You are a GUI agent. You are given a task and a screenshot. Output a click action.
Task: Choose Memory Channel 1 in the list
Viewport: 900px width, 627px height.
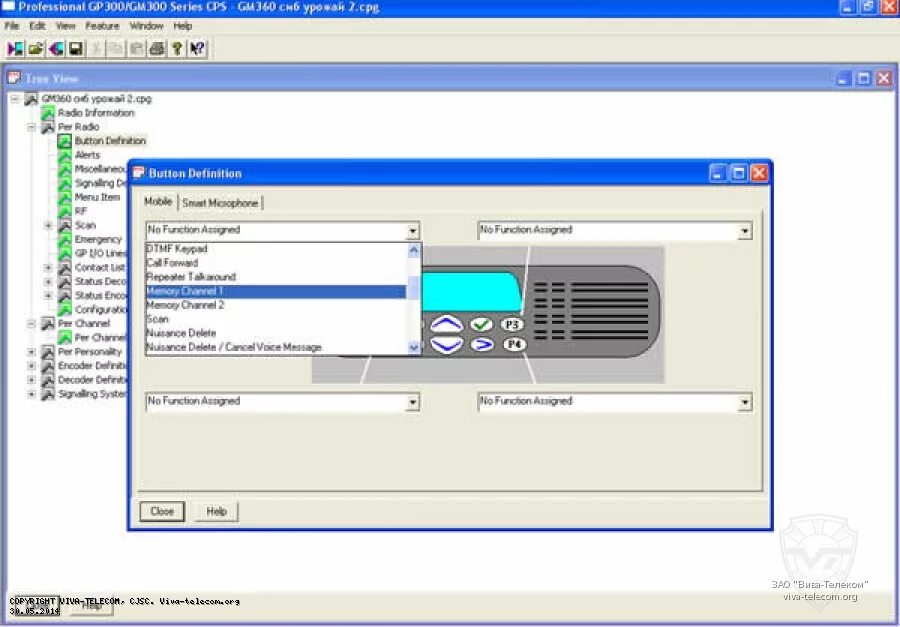(x=276, y=291)
